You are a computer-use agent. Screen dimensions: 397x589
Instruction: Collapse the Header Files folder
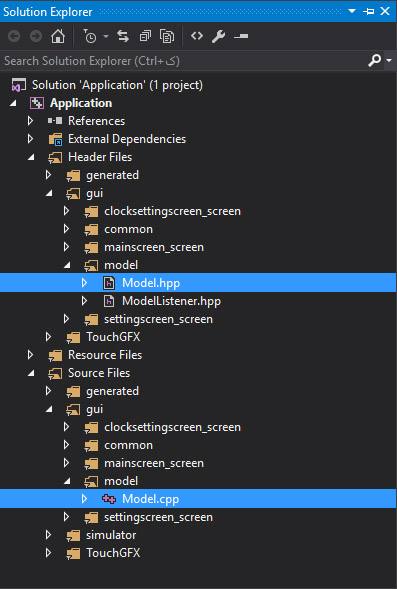(x=31, y=157)
